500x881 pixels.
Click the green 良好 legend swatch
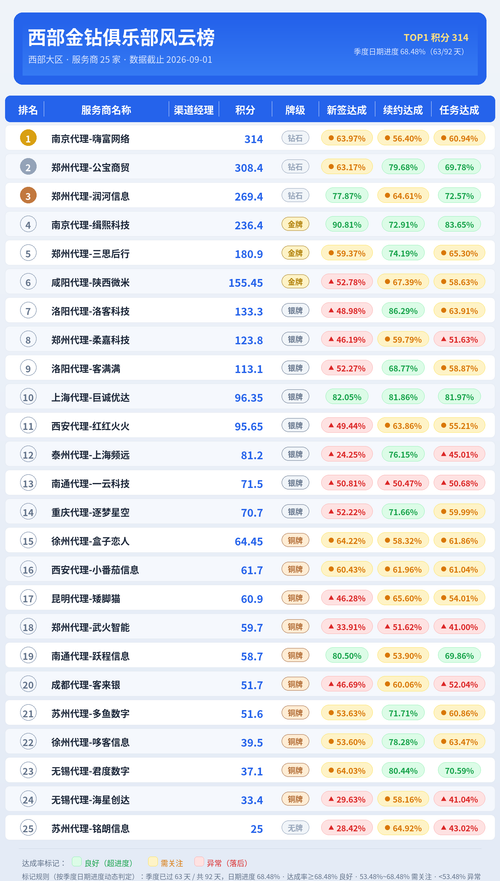click(x=76, y=862)
